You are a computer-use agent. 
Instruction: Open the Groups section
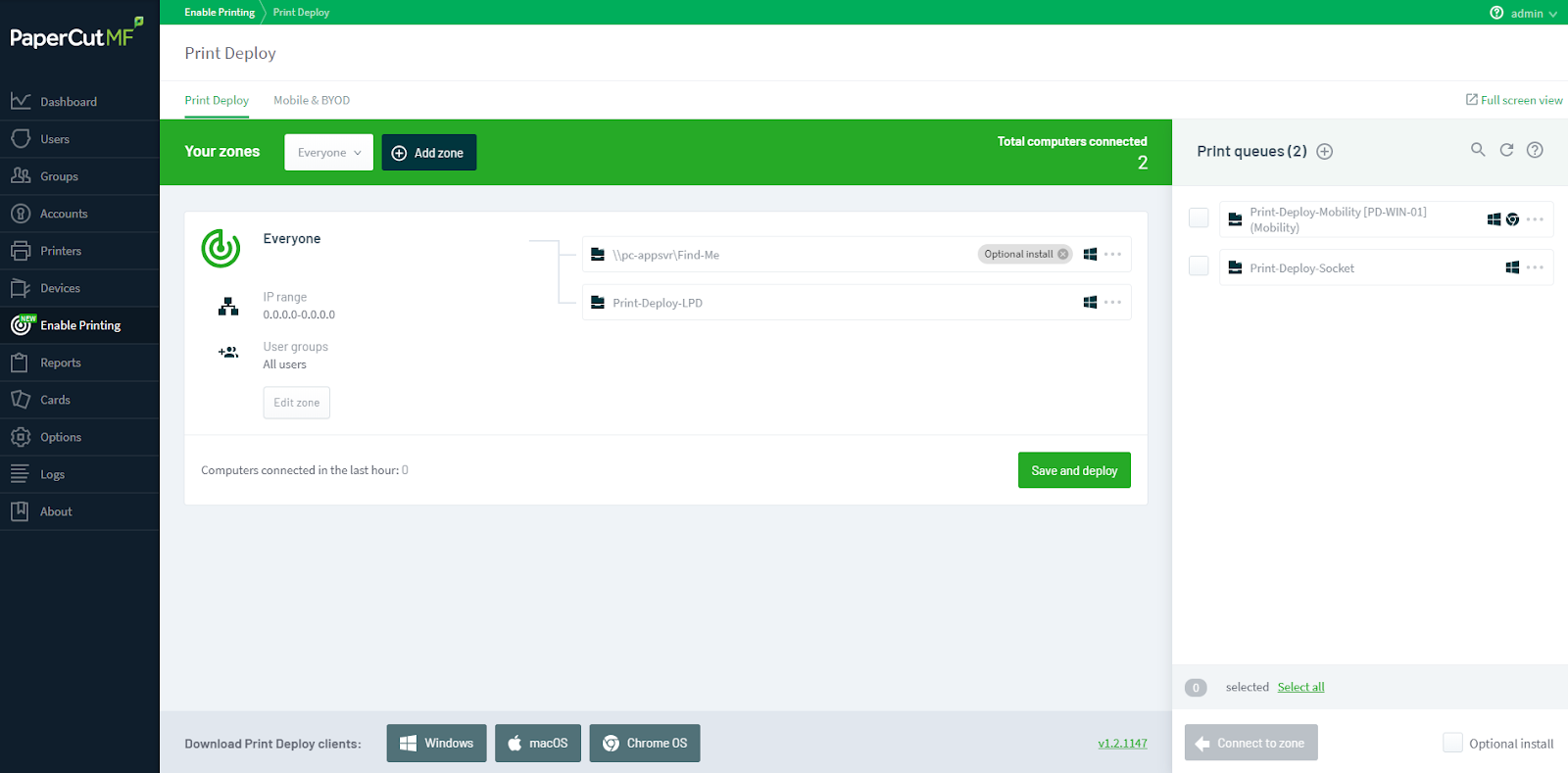pyautogui.click(x=79, y=176)
